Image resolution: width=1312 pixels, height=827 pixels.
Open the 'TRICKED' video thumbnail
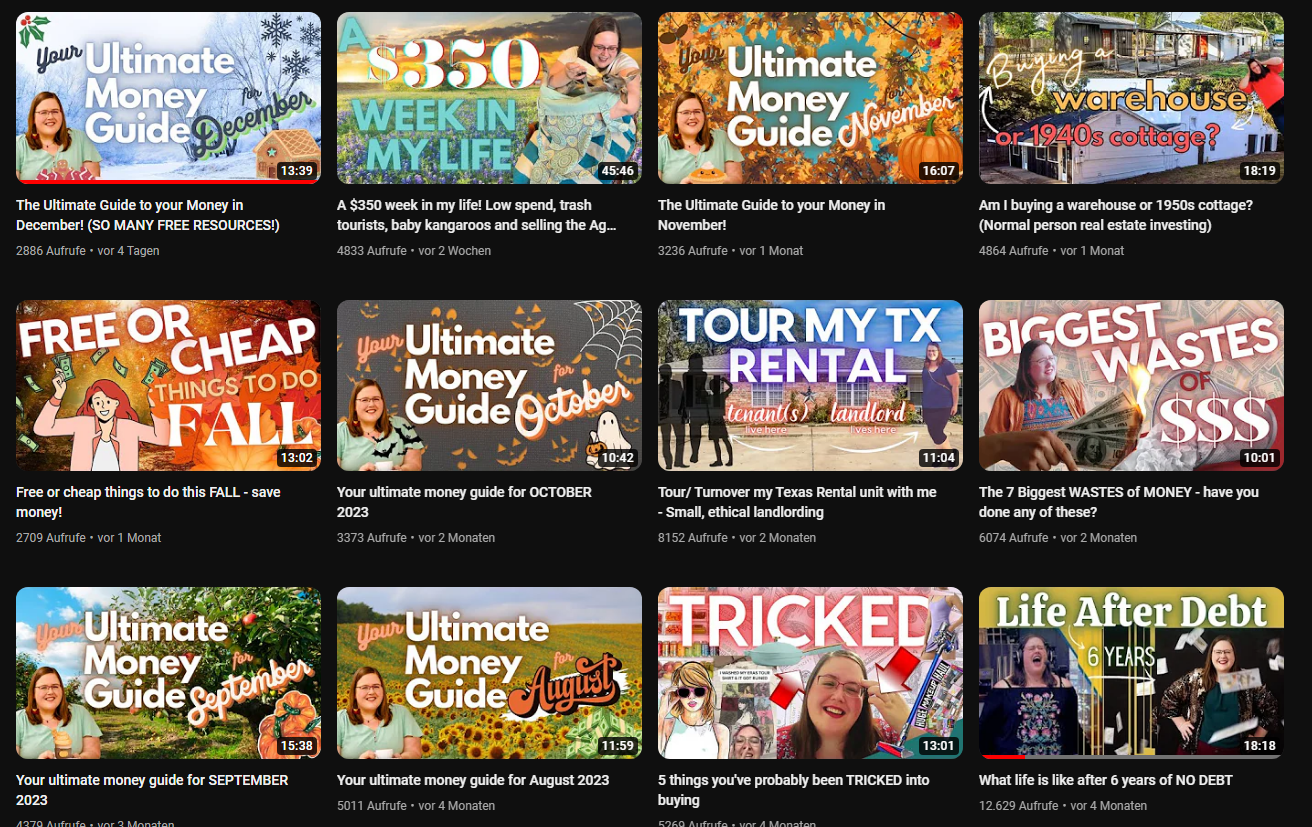click(810, 672)
